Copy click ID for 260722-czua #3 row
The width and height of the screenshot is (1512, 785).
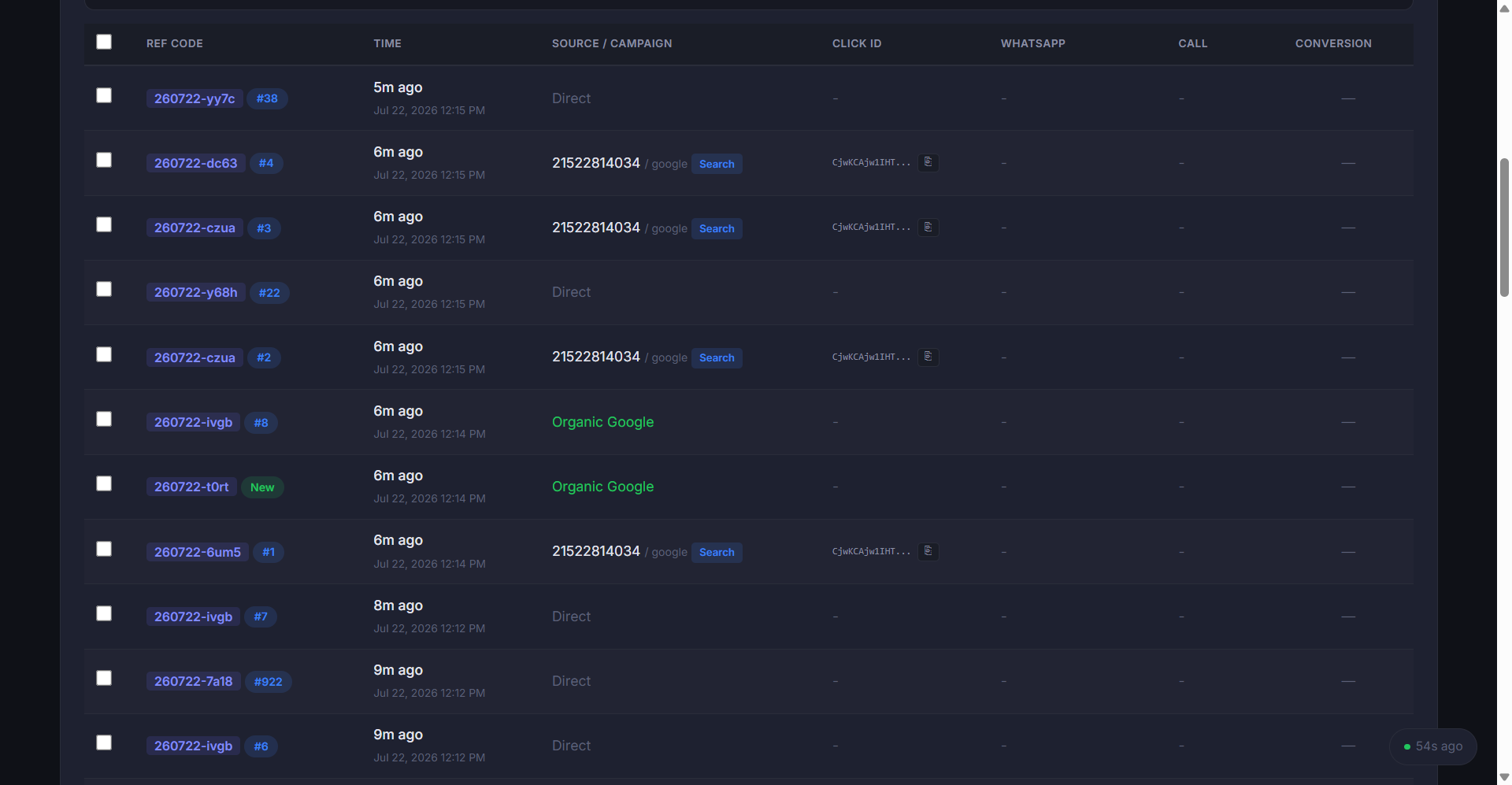[928, 227]
